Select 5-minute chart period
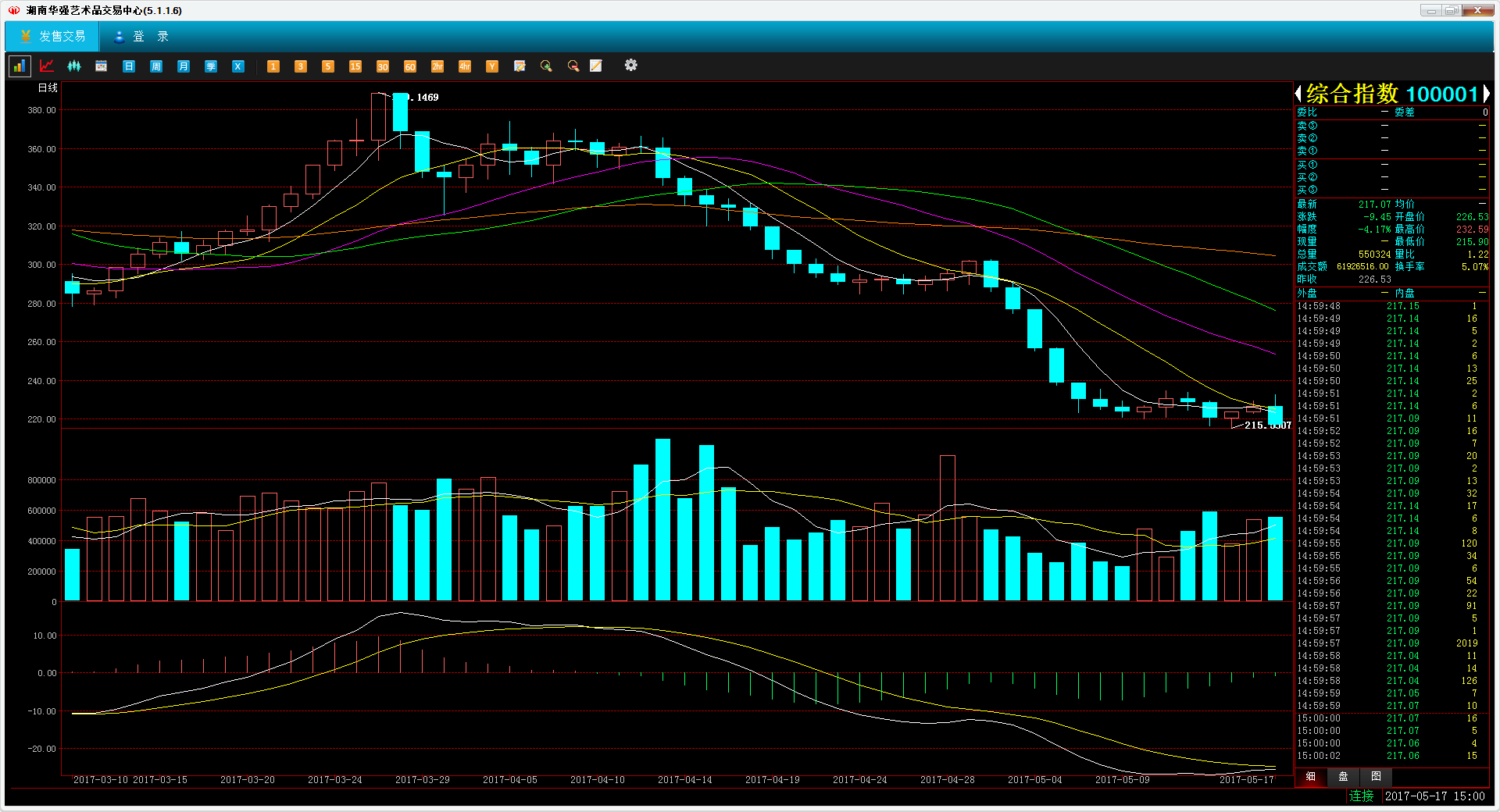The width and height of the screenshot is (1500, 812). tap(328, 66)
